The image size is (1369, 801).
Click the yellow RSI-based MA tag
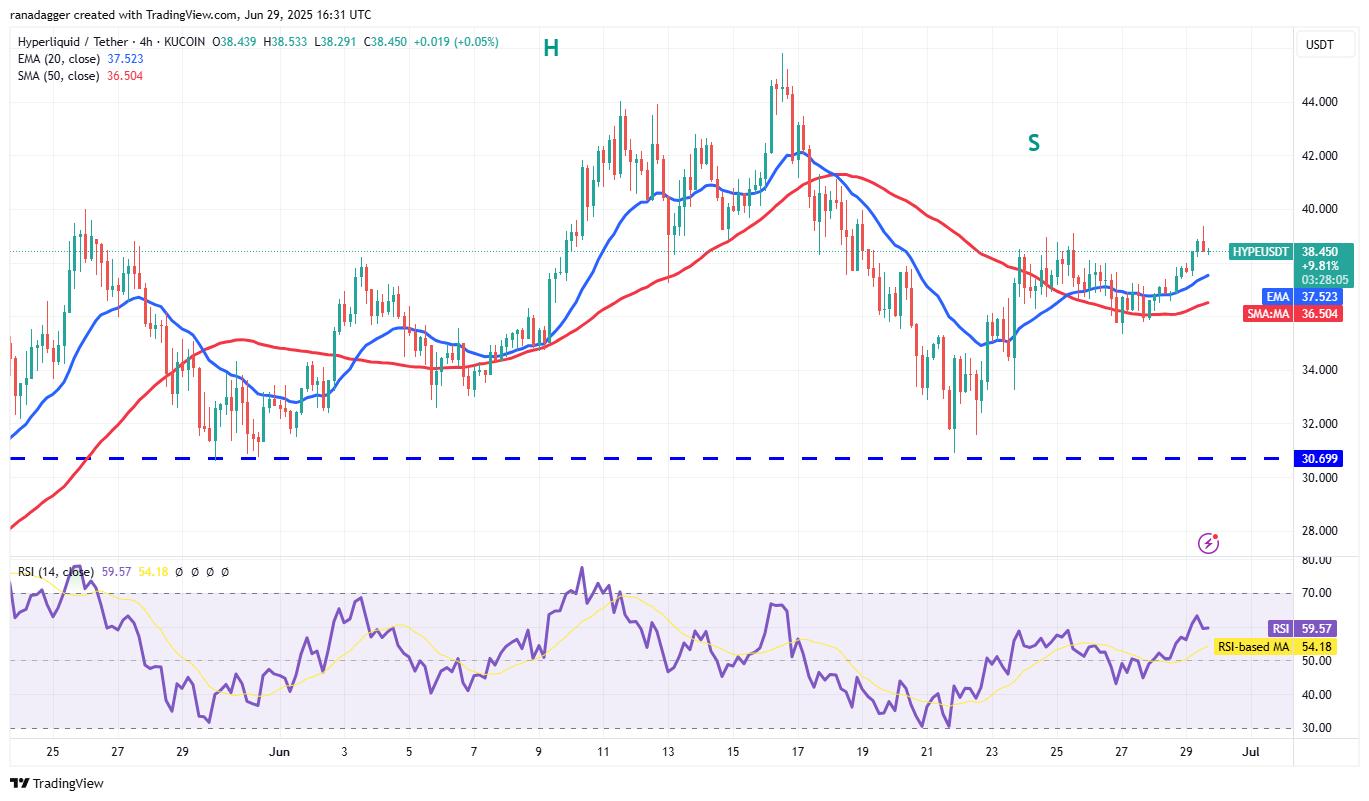pyautogui.click(x=1252, y=647)
